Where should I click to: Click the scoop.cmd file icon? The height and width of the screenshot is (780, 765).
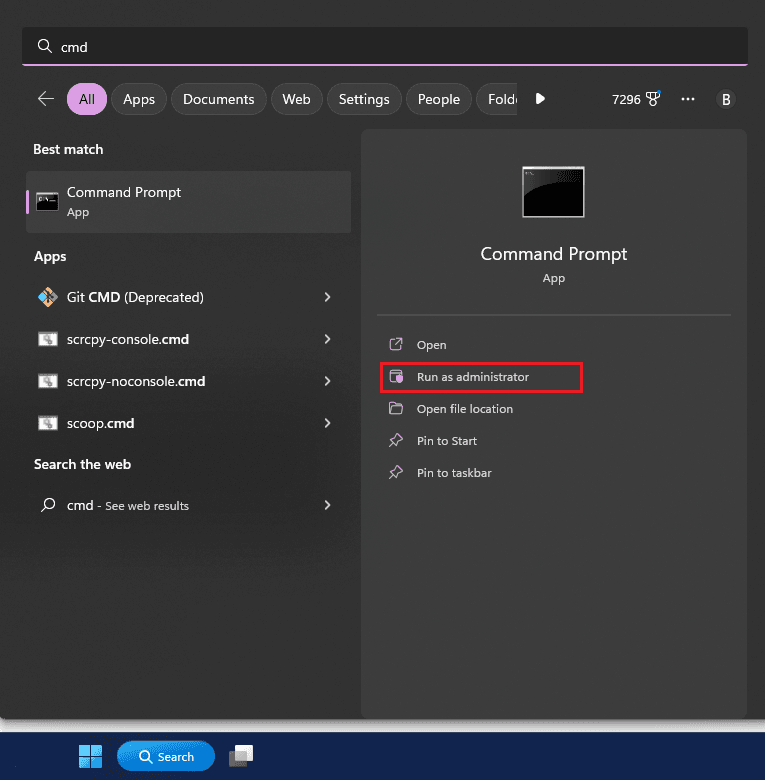click(47, 423)
